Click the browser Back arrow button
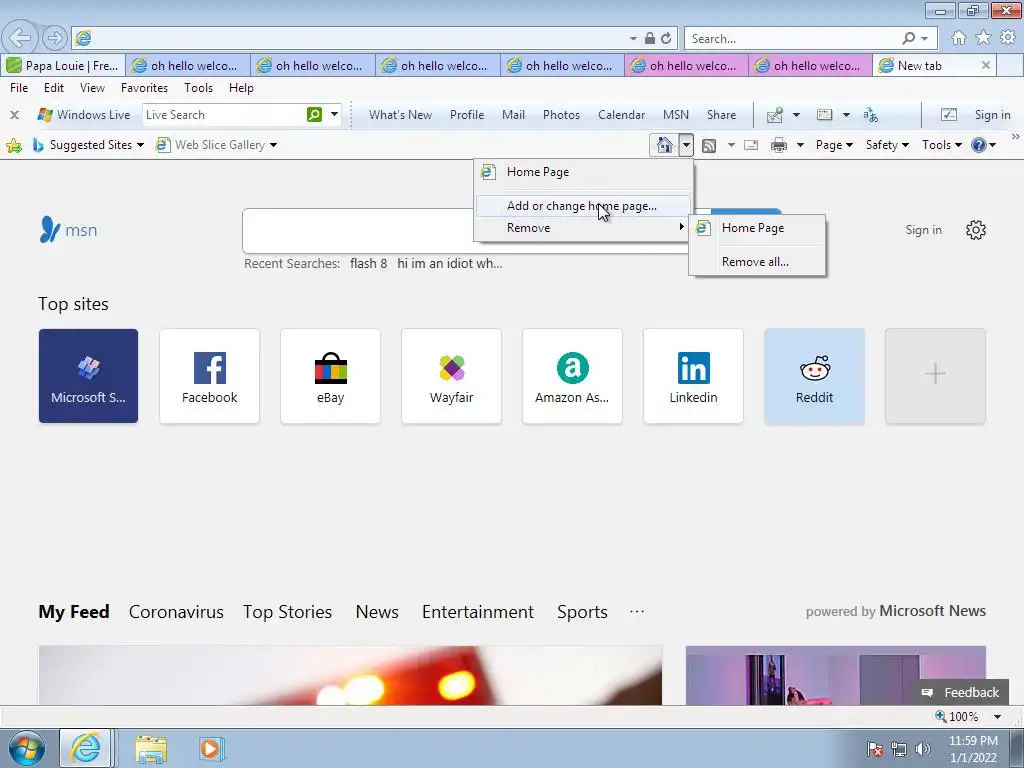This screenshot has width=1024, height=768. [x=20, y=38]
